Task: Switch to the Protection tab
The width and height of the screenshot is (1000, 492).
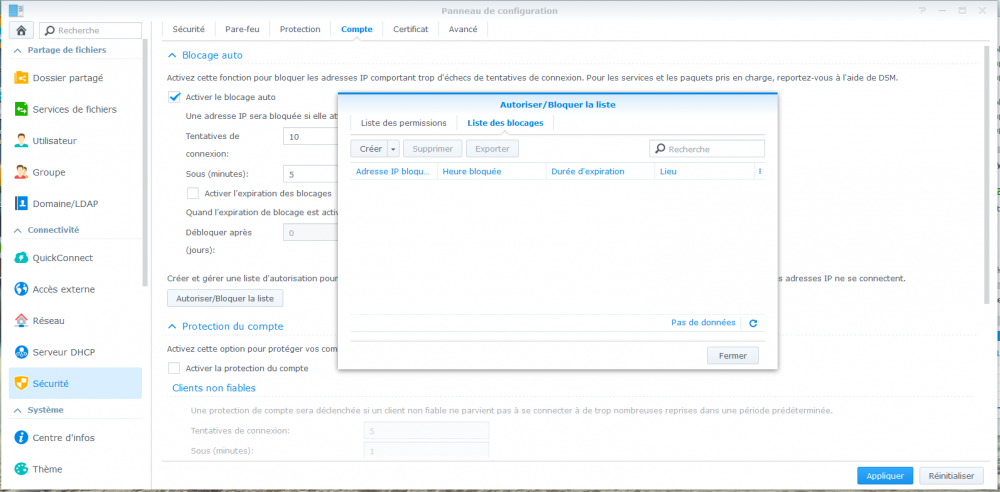Action: (300, 29)
